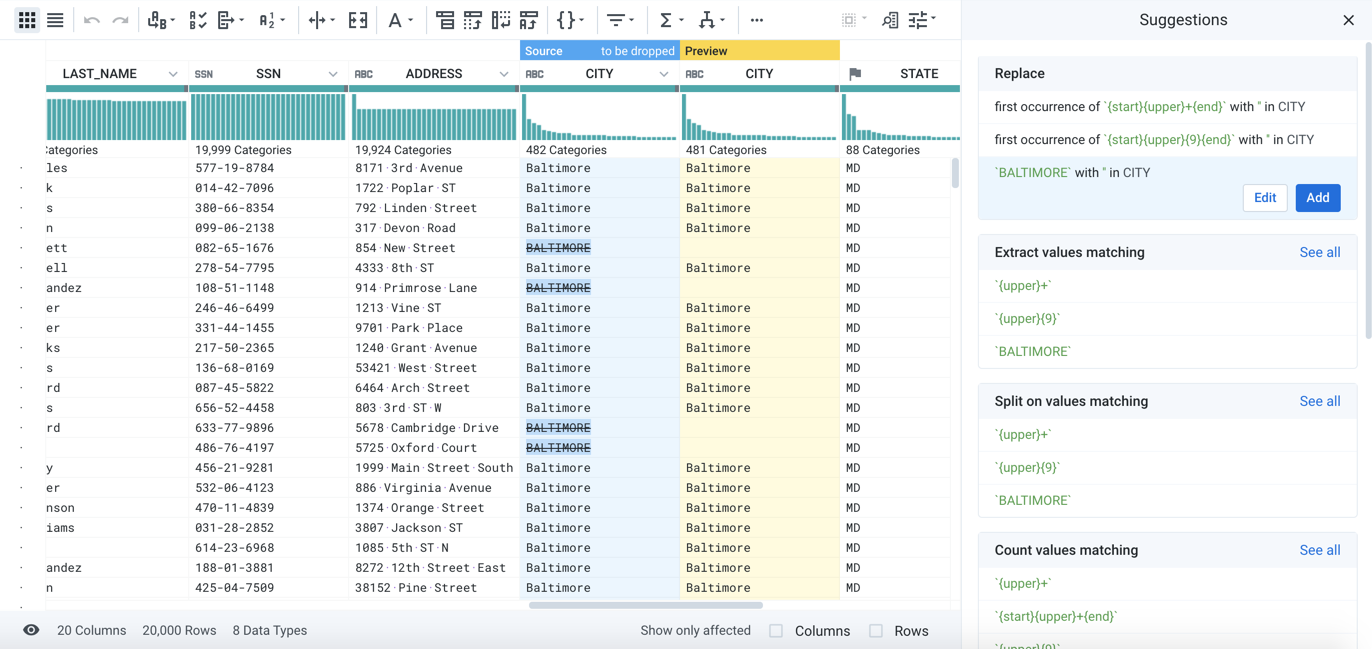Click the data grid horizontal scrollbar
The height and width of the screenshot is (649, 1372).
[x=646, y=605]
